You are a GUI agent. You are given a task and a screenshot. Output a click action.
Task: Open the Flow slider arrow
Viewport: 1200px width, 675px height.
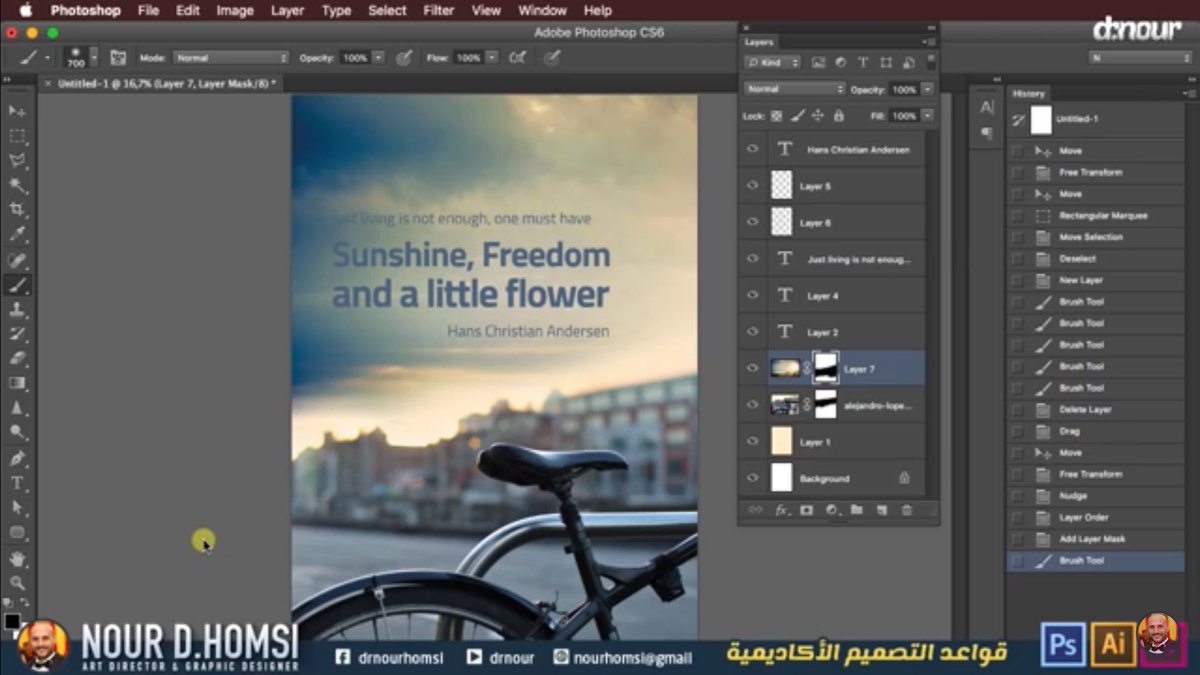tap(491, 58)
